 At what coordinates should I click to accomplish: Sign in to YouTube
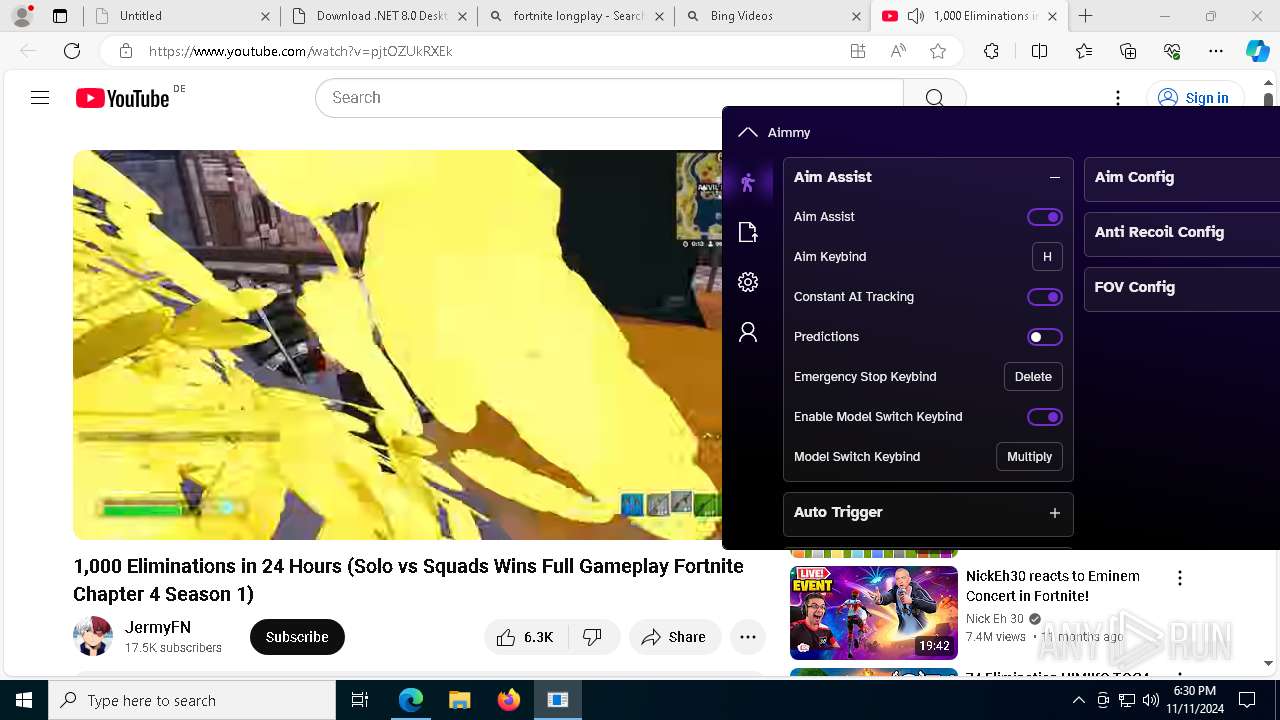coord(1194,97)
